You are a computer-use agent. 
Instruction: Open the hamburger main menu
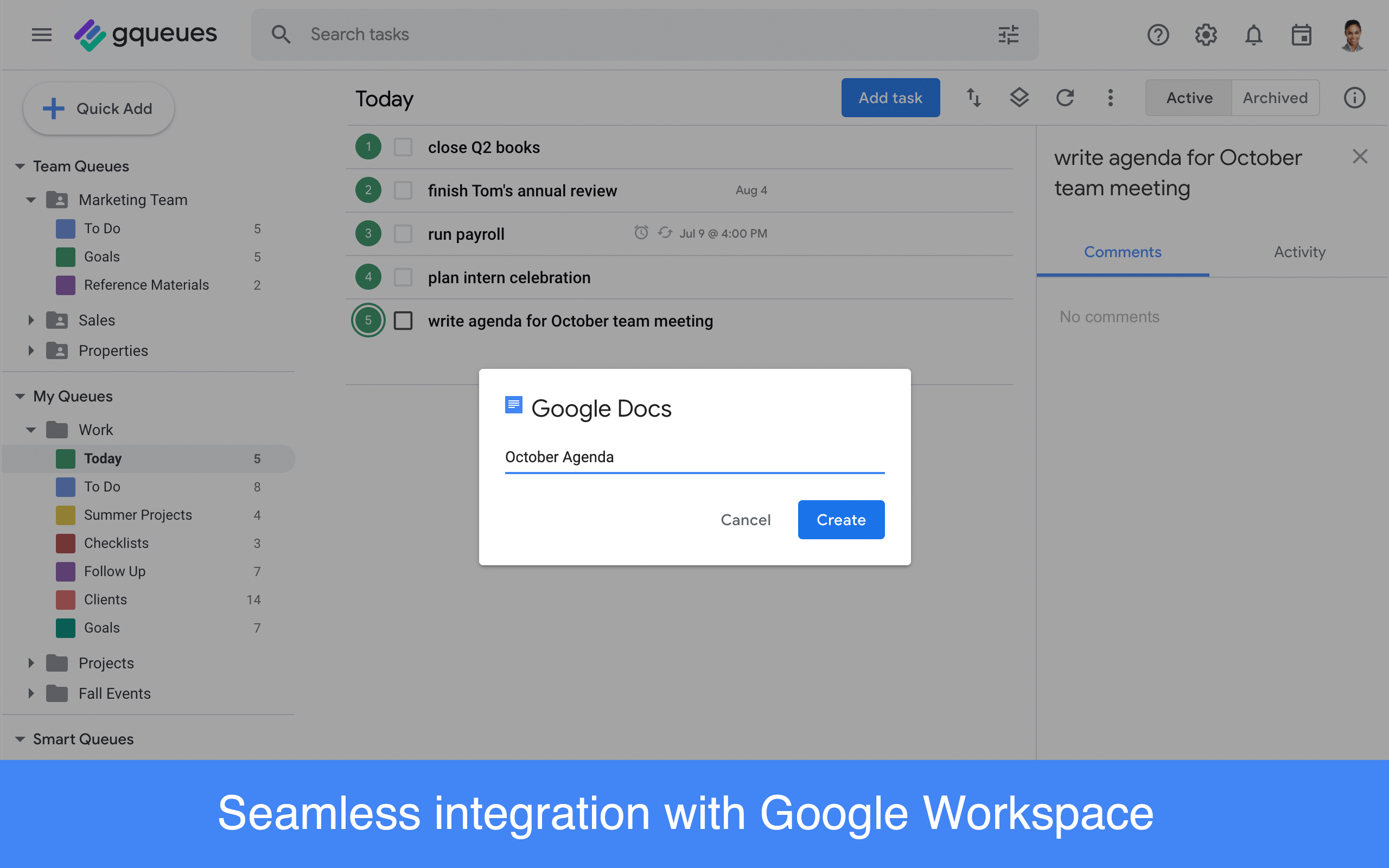point(41,34)
